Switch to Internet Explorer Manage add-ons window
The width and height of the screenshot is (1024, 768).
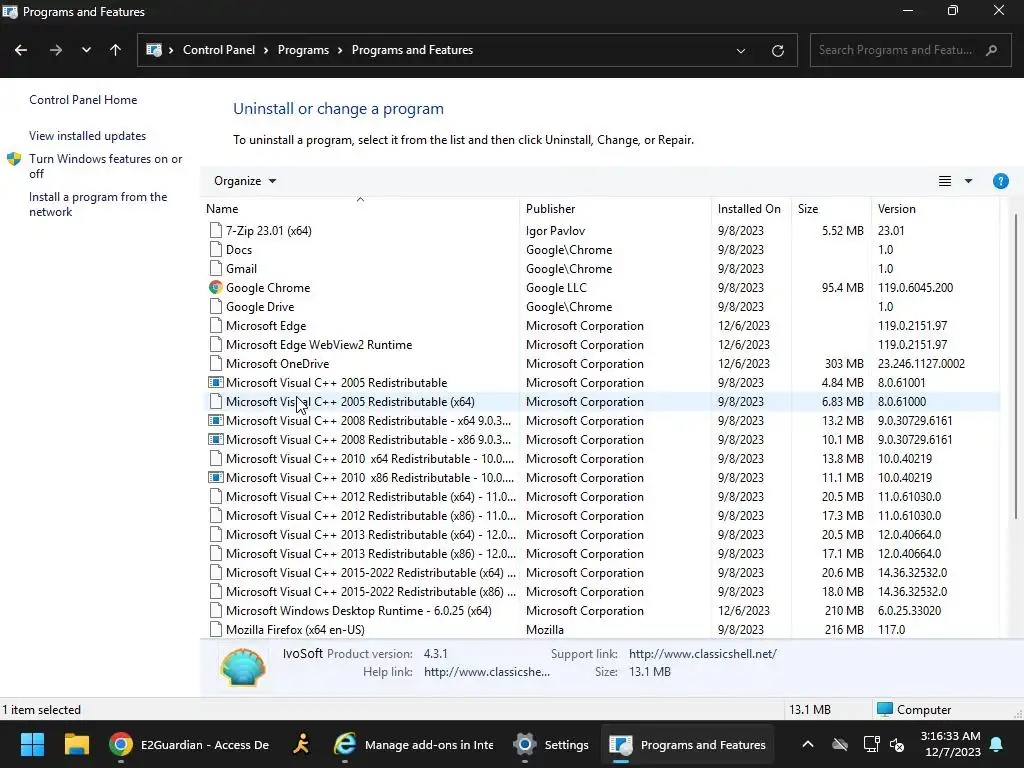tap(413, 744)
